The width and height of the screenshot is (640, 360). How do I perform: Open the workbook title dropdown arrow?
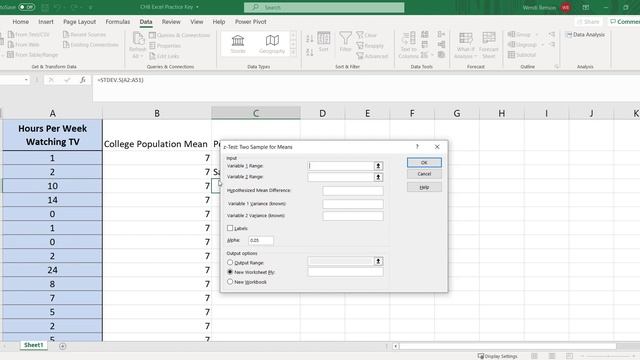pos(198,7)
